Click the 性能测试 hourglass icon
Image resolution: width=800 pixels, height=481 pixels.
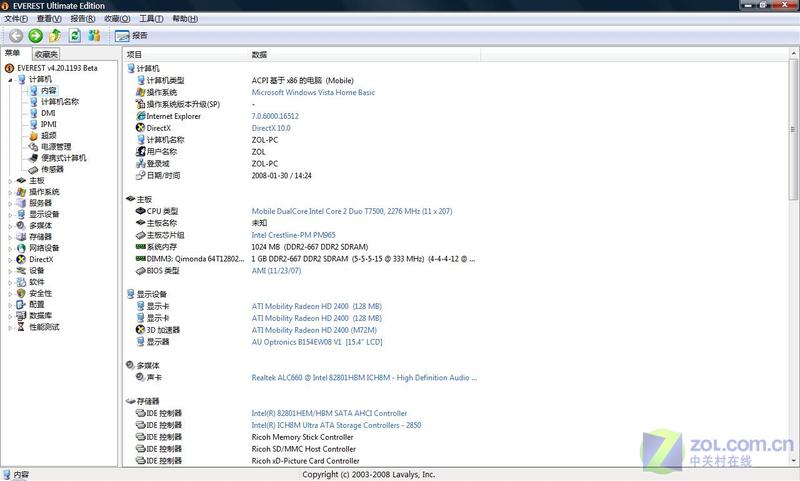pos(21,326)
